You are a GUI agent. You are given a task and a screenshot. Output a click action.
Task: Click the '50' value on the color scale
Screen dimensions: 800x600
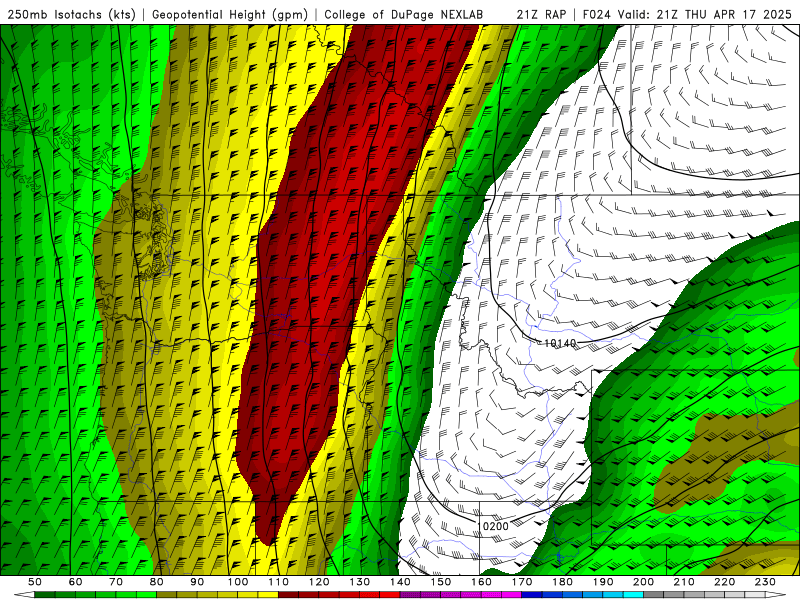tap(35, 582)
